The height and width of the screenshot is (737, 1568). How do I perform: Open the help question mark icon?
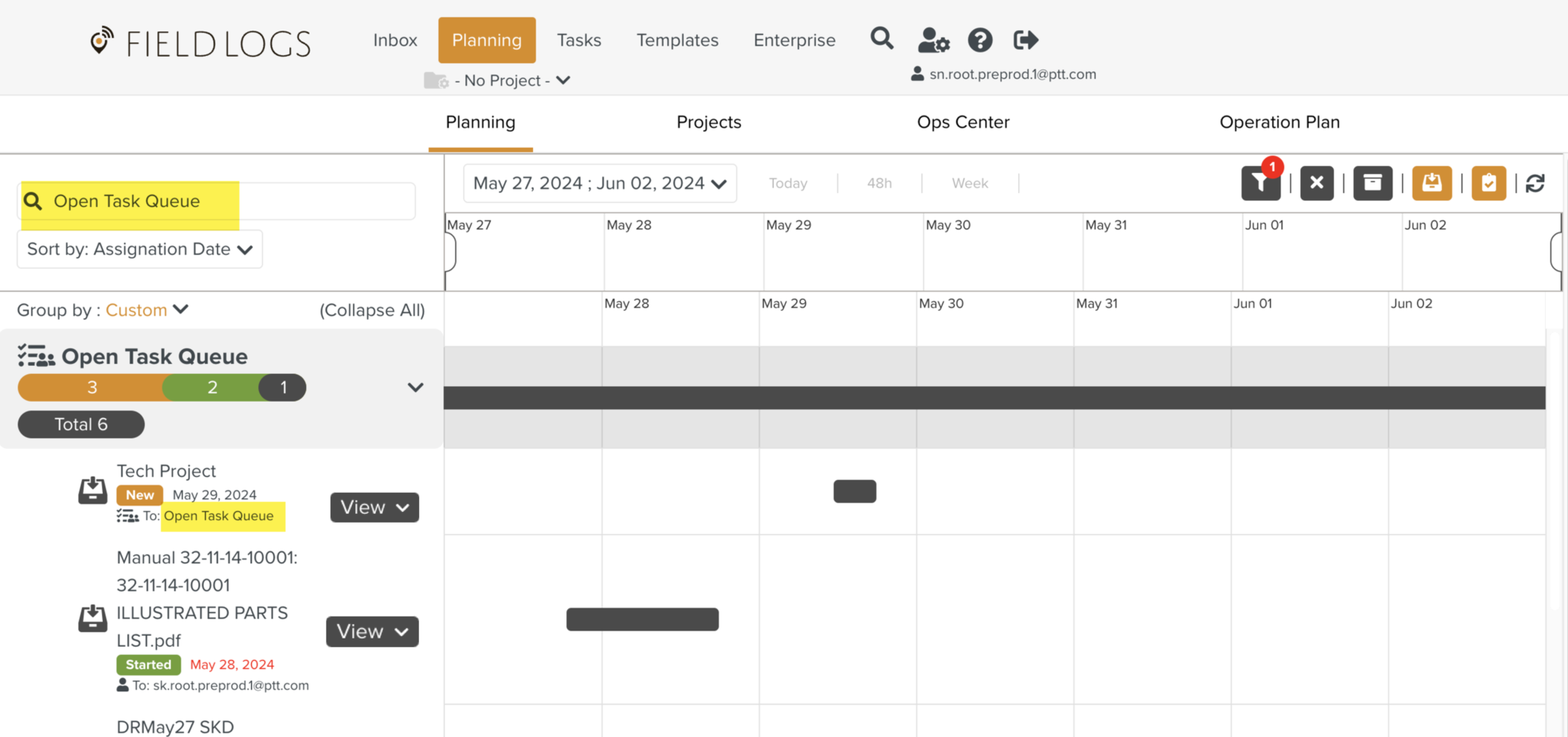(980, 40)
